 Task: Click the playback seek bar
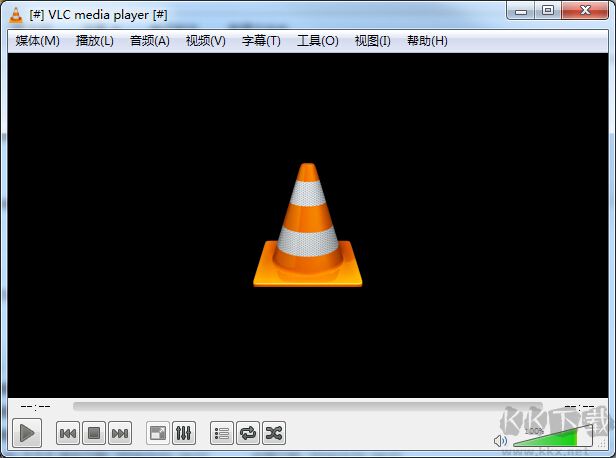click(308, 406)
